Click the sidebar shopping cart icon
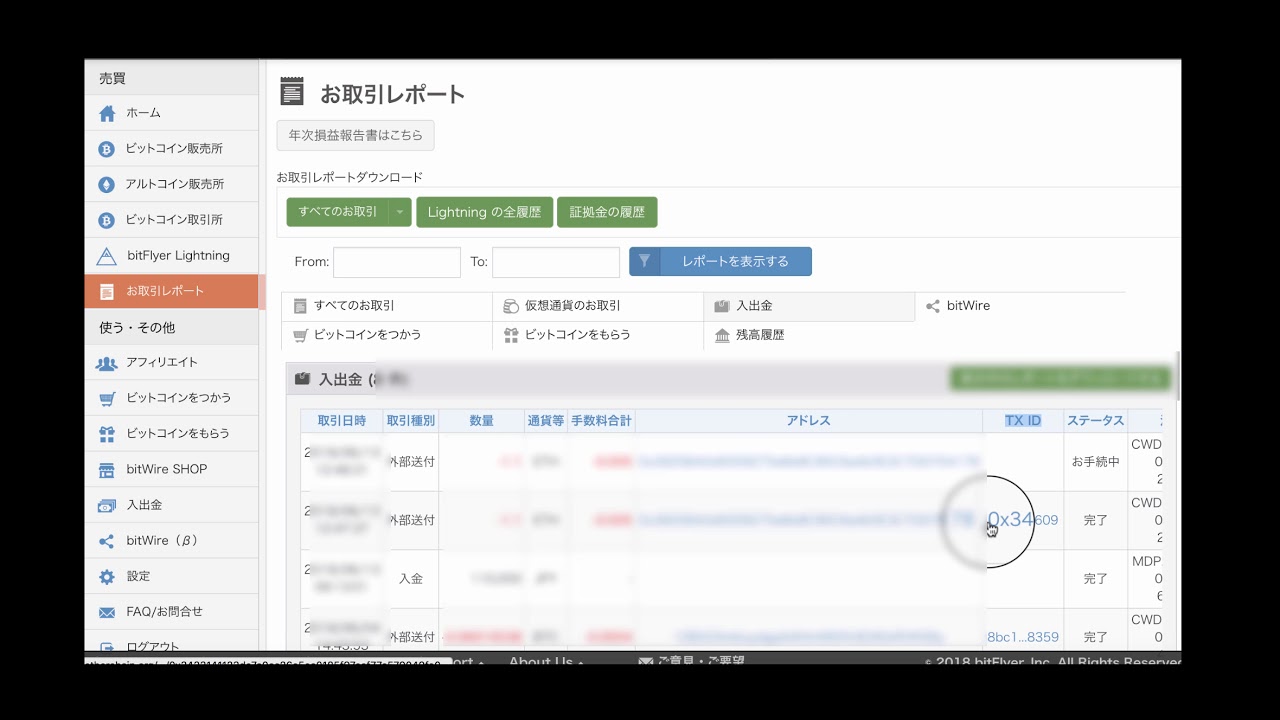The height and width of the screenshot is (720, 1280). (107, 399)
